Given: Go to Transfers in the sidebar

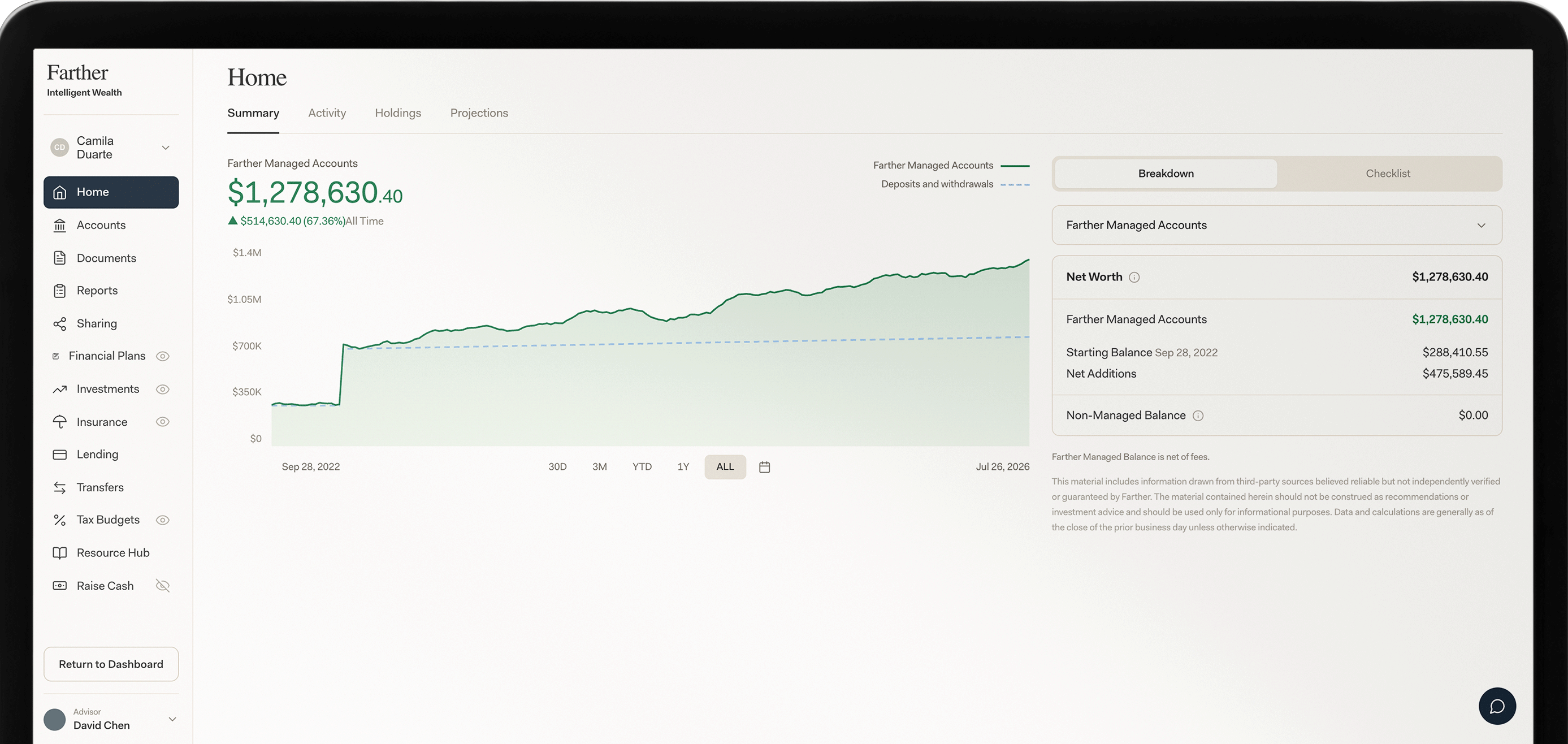Looking at the screenshot, I should click(x=111, y=488).
